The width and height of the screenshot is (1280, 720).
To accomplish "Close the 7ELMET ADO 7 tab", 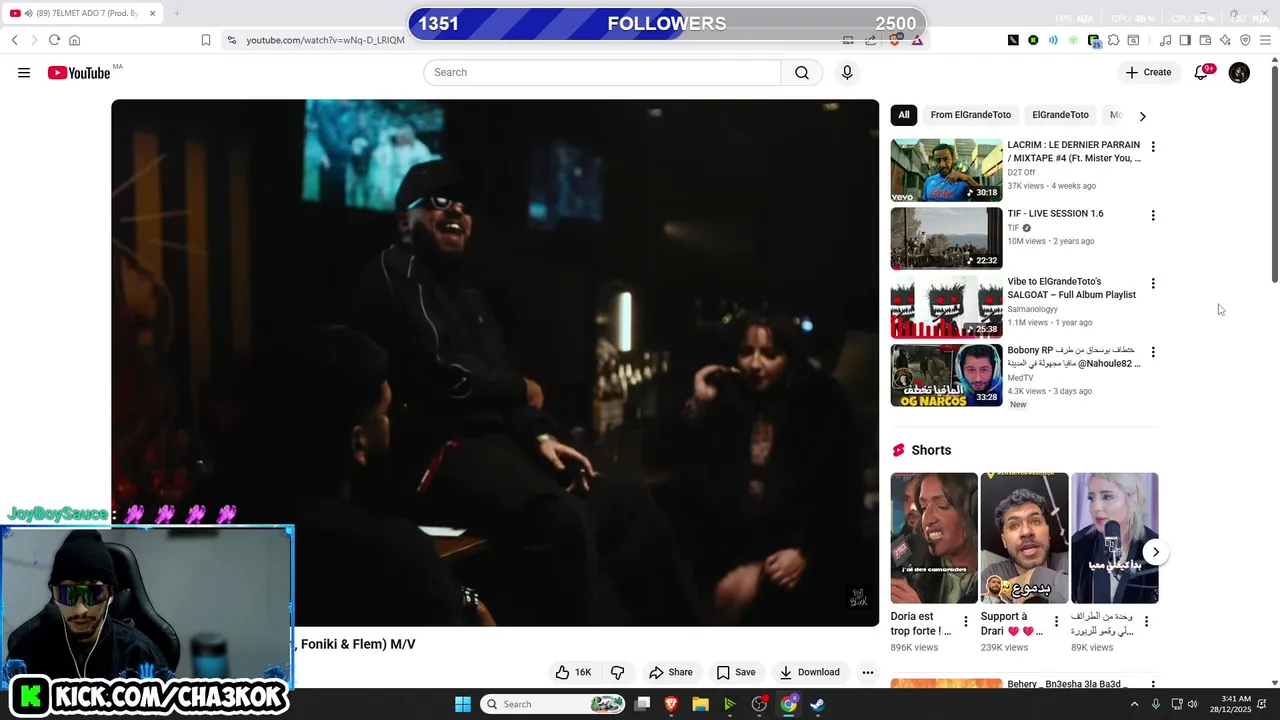I will [152, 13].
